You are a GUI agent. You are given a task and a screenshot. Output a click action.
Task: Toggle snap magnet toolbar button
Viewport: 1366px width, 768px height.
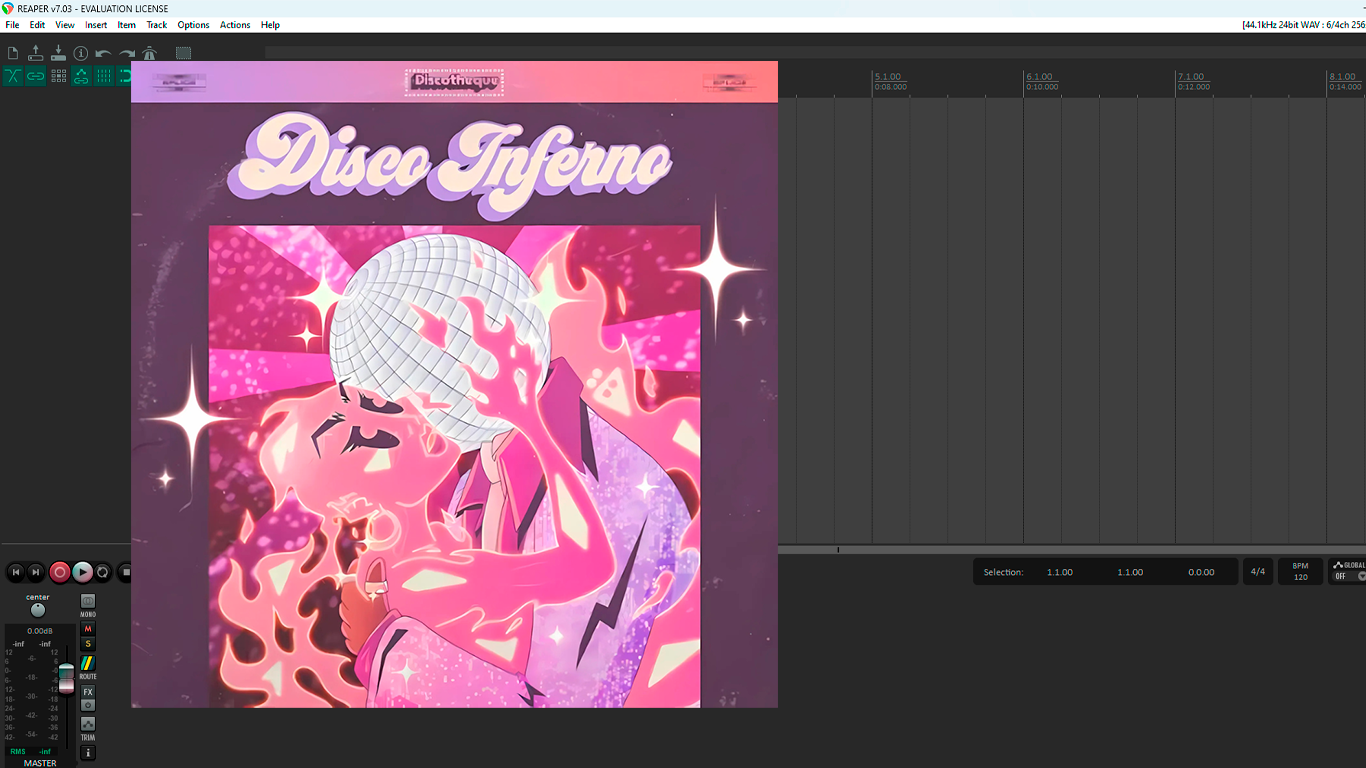coord(125,76)
